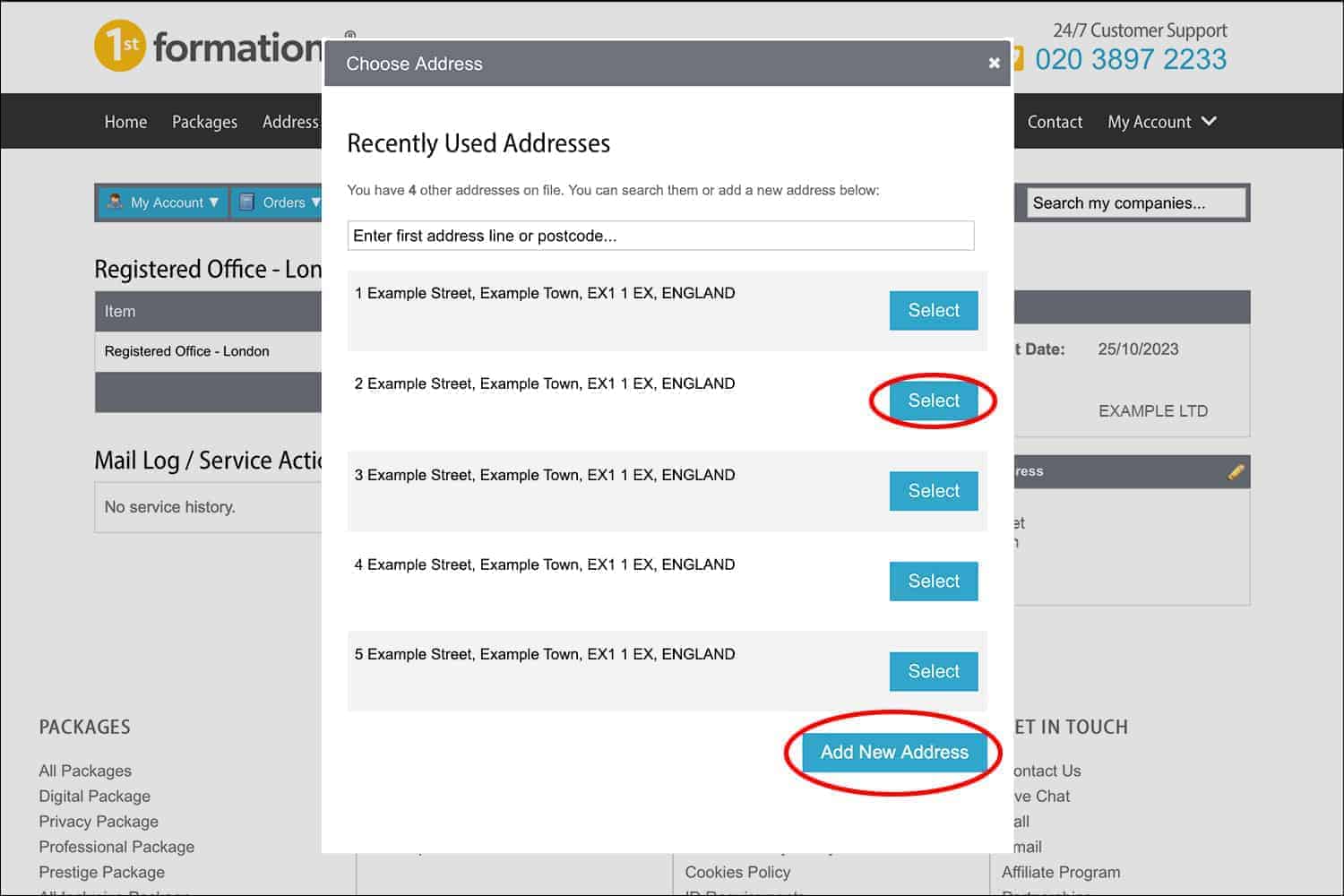
Task: Close the Choose Address dialog
Action: coord(994,63)
